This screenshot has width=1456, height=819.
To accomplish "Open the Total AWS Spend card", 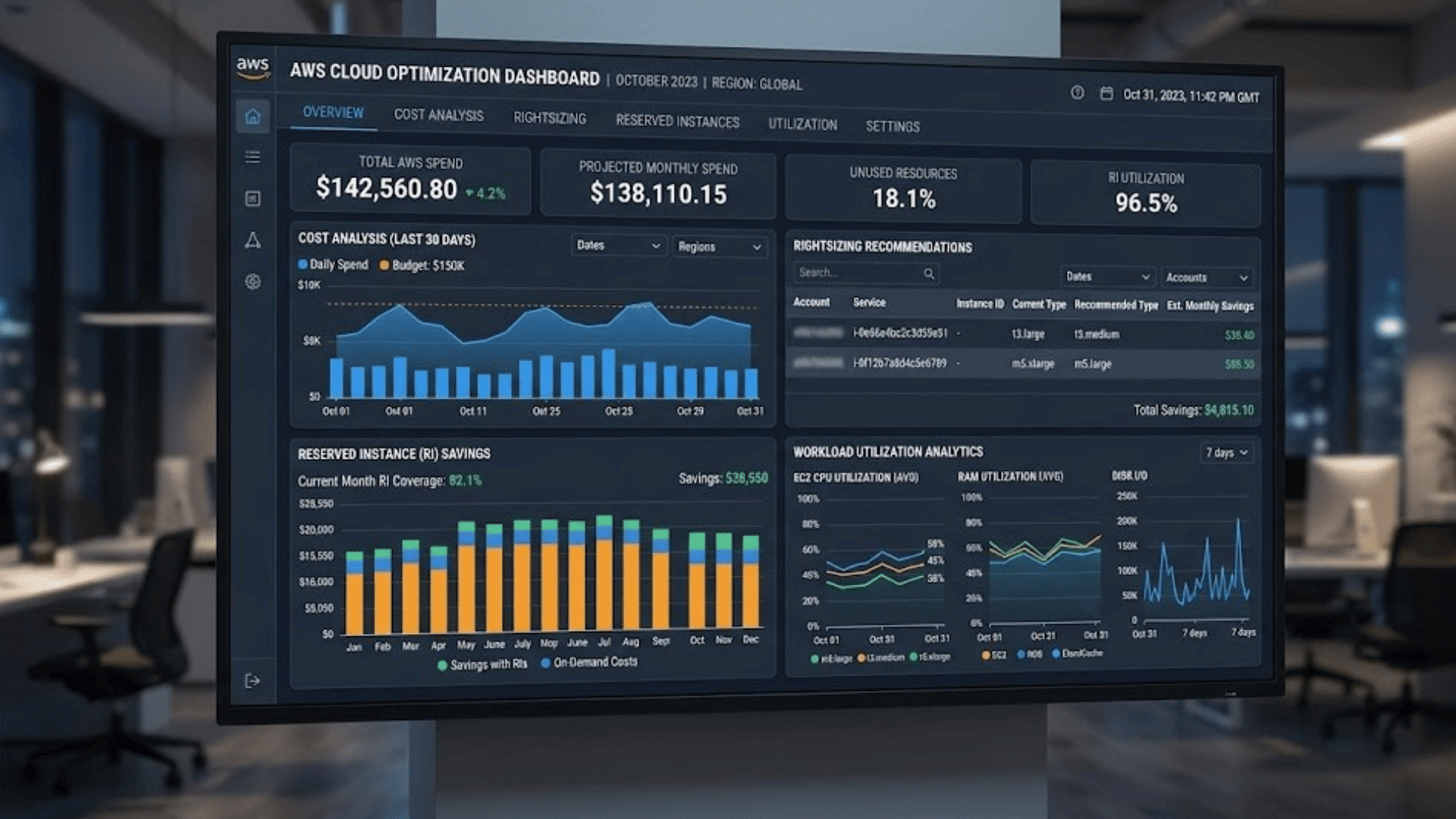I will (x=410, y=179).
